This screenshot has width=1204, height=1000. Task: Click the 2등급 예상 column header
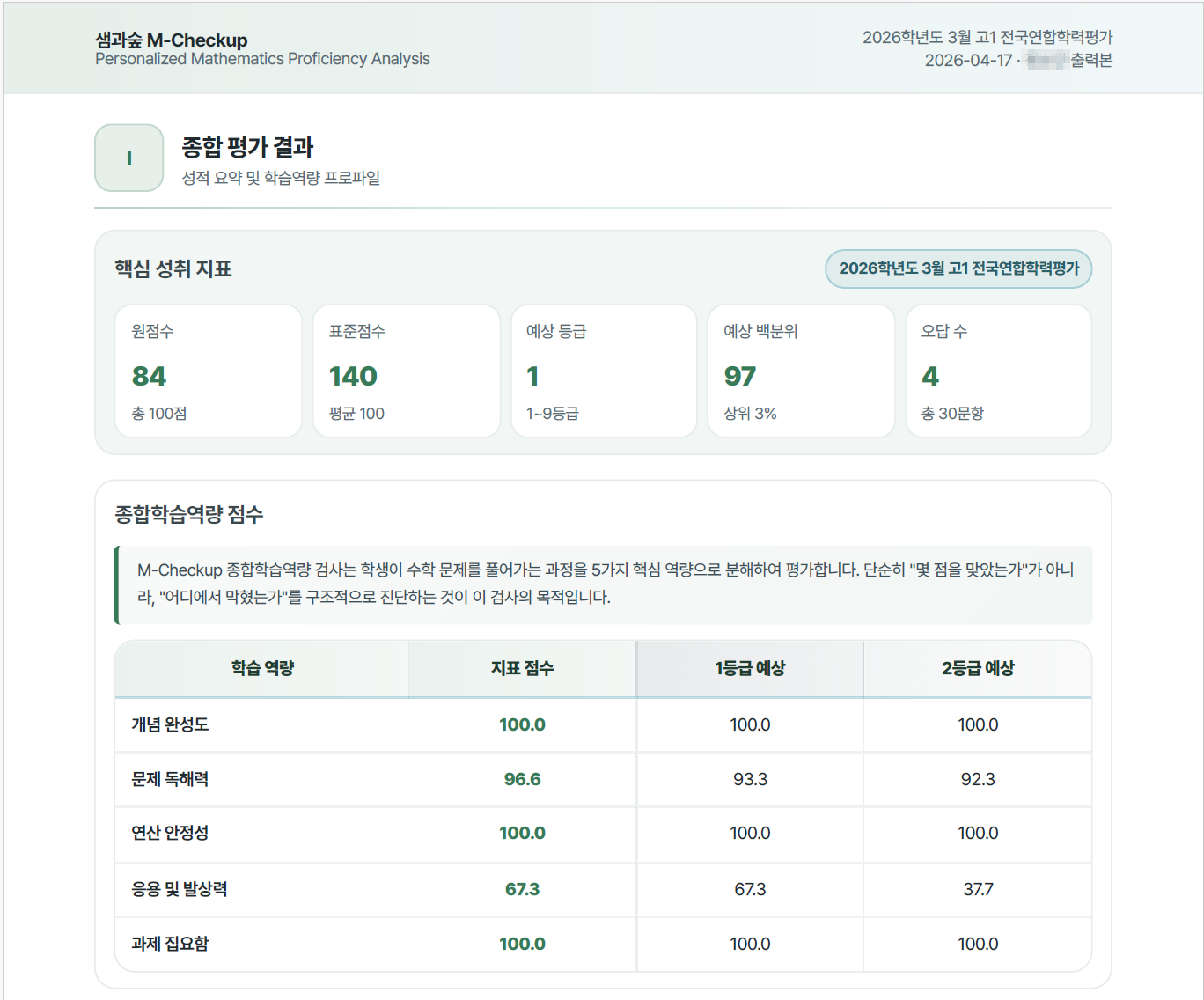(x=978, y=668)
